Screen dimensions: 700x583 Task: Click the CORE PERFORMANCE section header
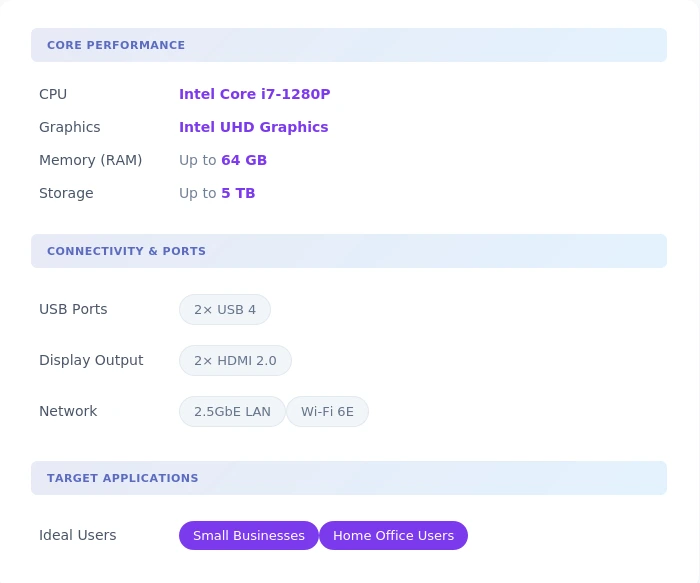(x=349, y=45)
